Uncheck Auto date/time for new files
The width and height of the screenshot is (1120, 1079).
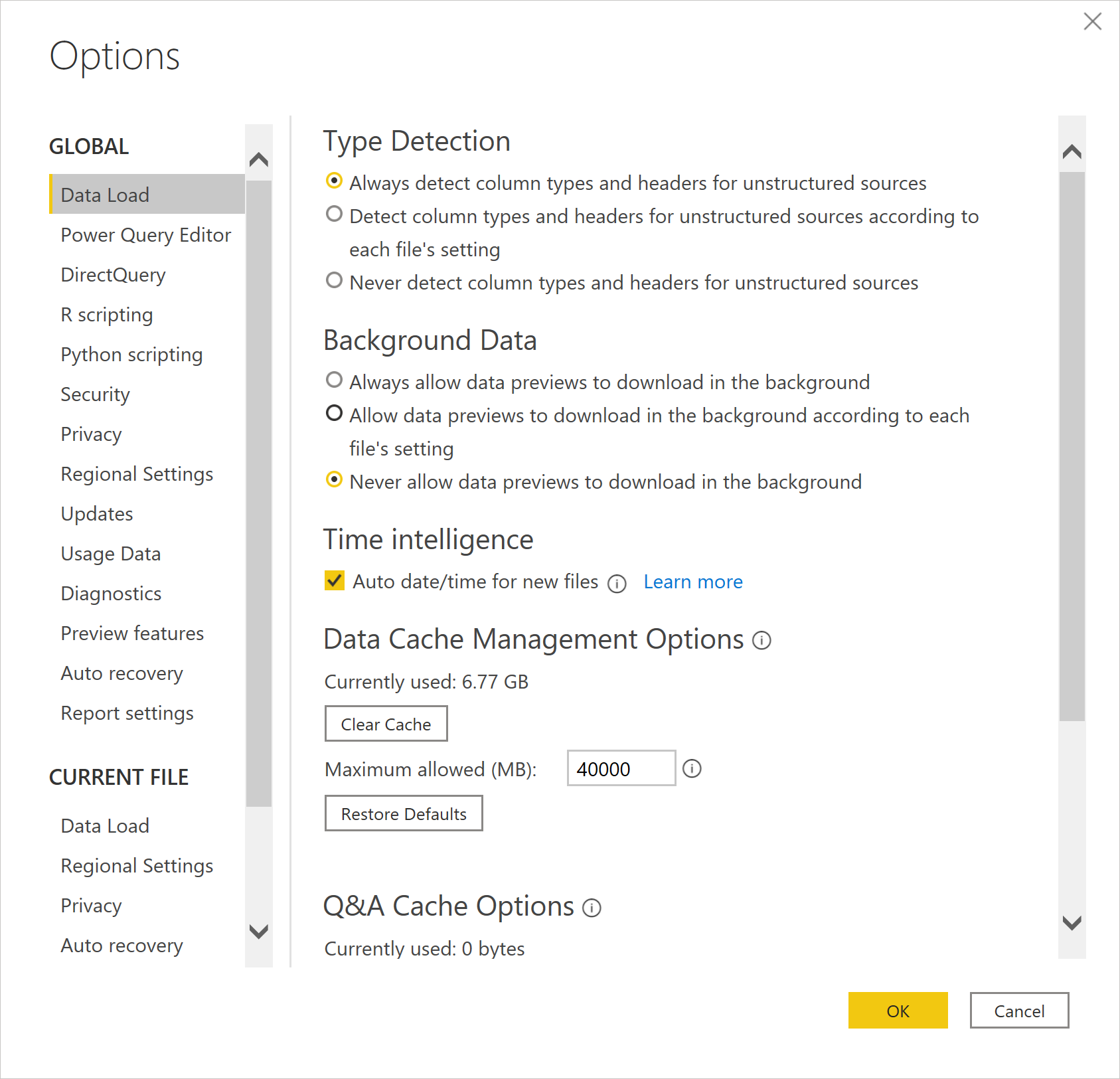click(335, 580)
